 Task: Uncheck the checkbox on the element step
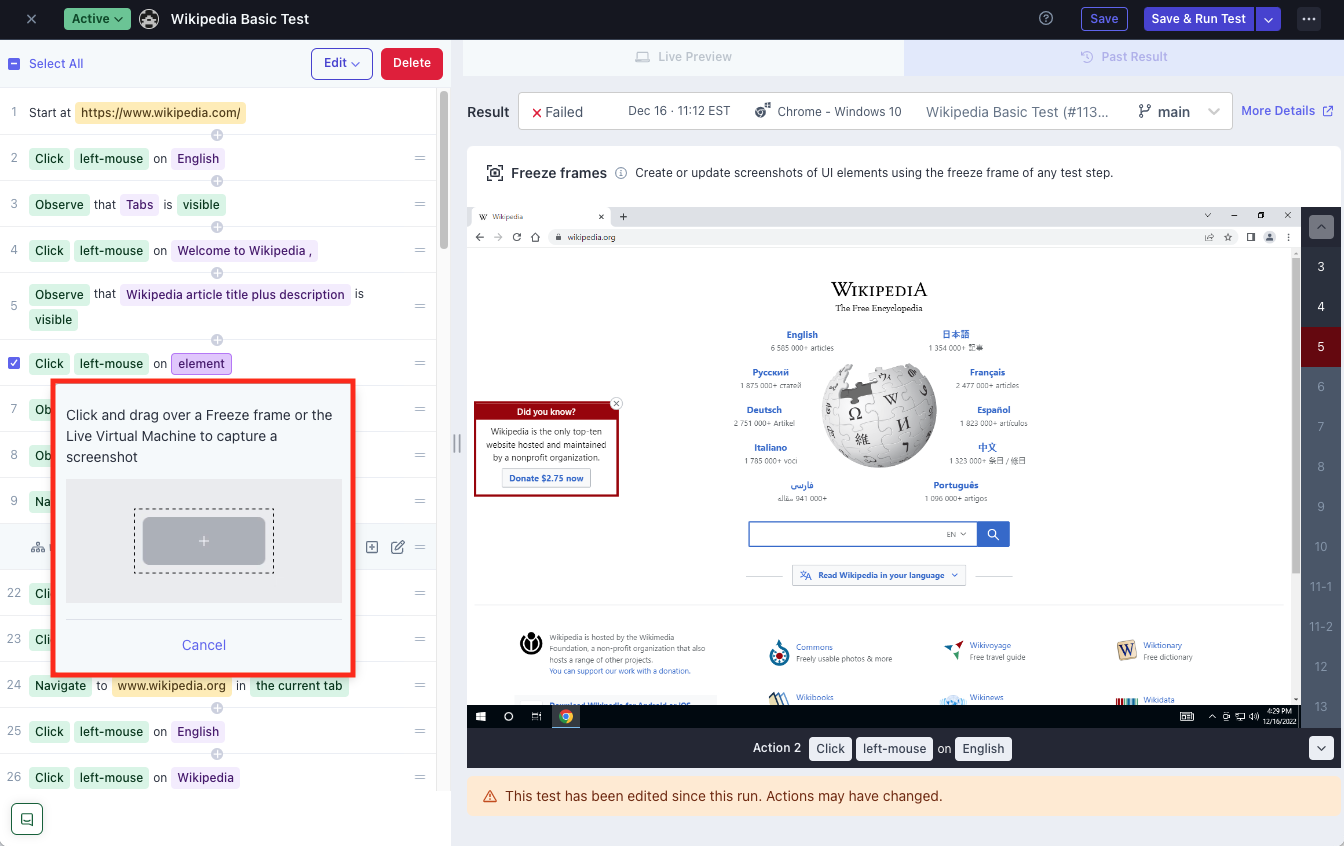click(14, 363)
